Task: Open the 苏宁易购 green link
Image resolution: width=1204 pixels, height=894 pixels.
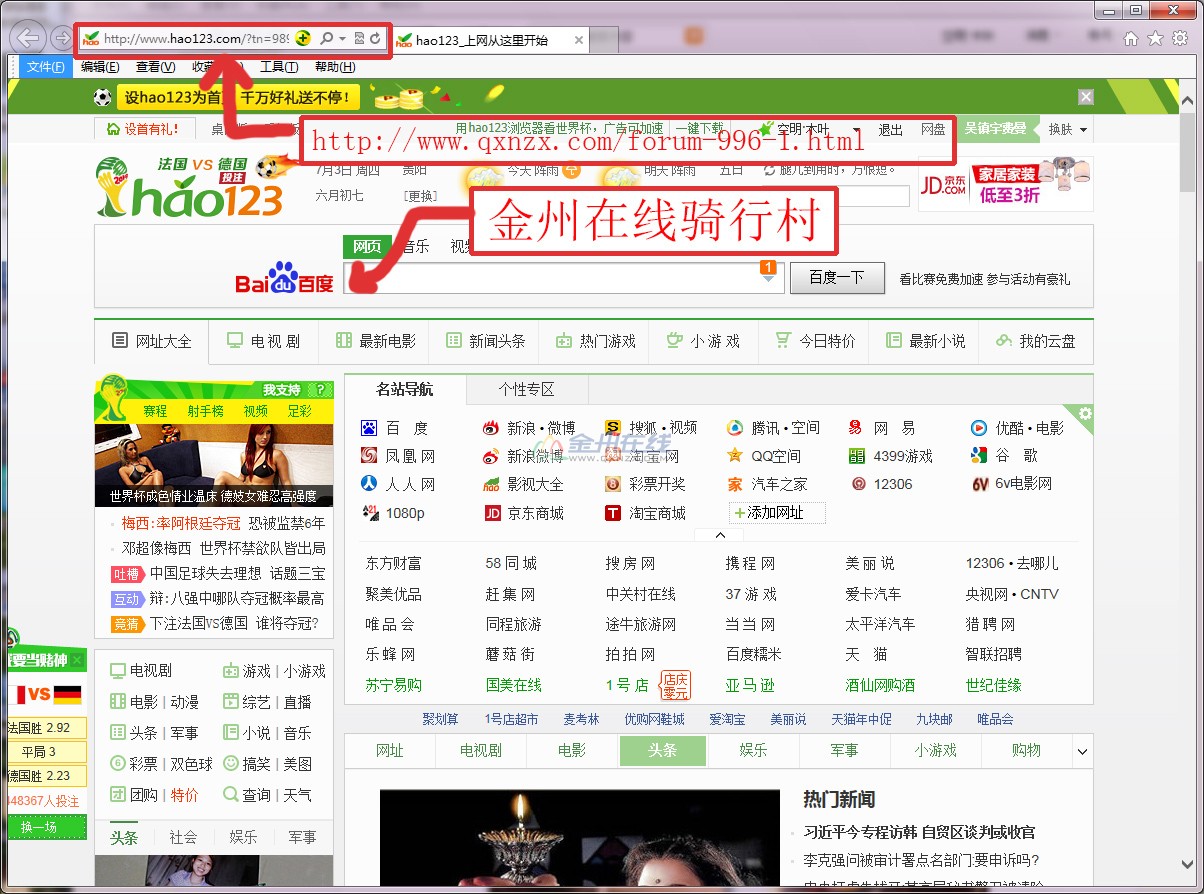Action: (394, 685)
